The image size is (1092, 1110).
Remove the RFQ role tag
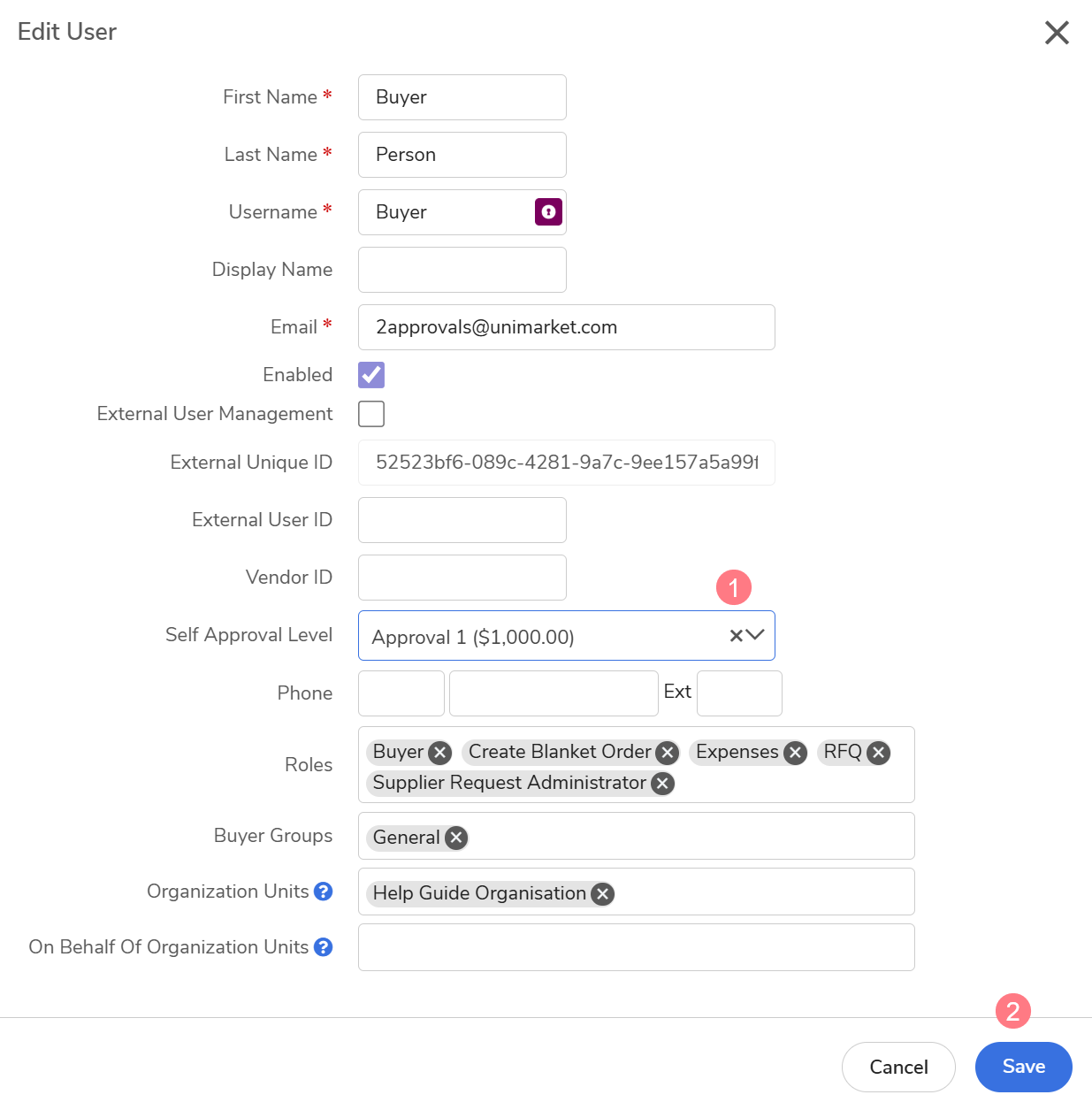(x=878, y=753)
